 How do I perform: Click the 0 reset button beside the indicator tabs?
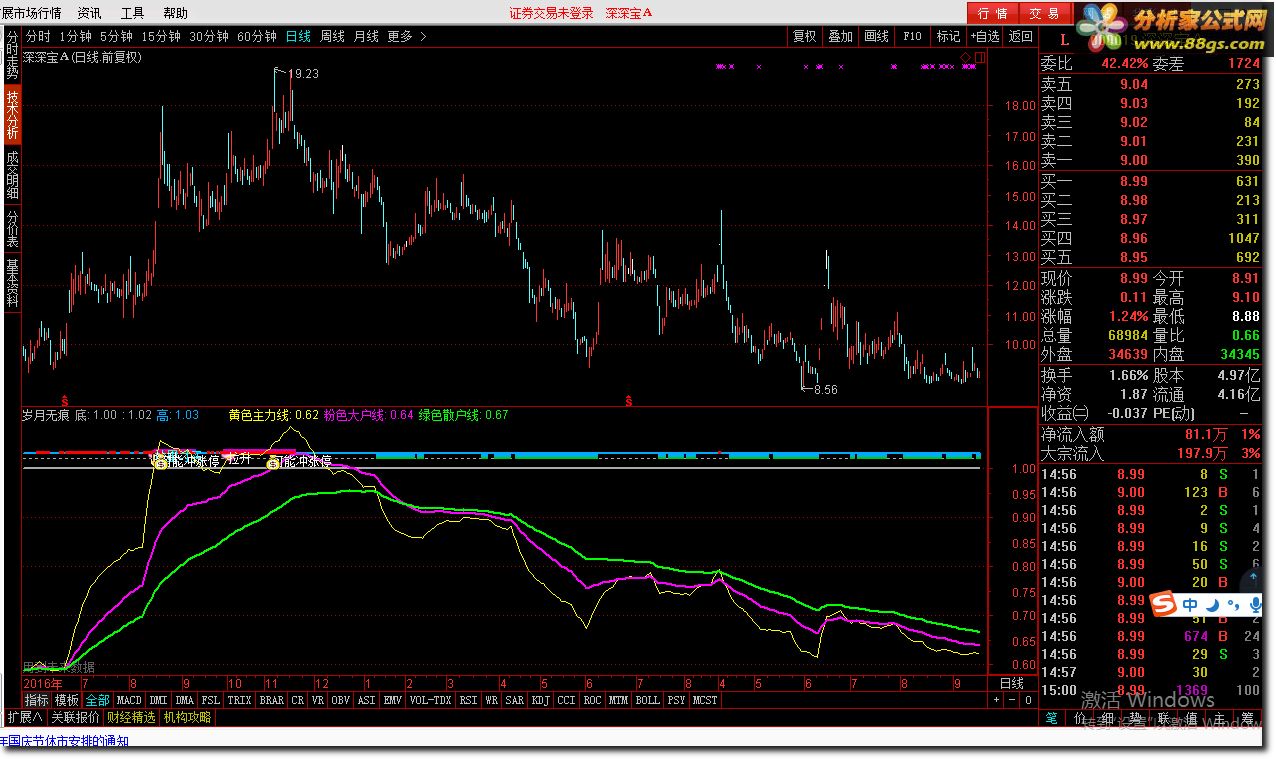click(x=1027, y=701)
